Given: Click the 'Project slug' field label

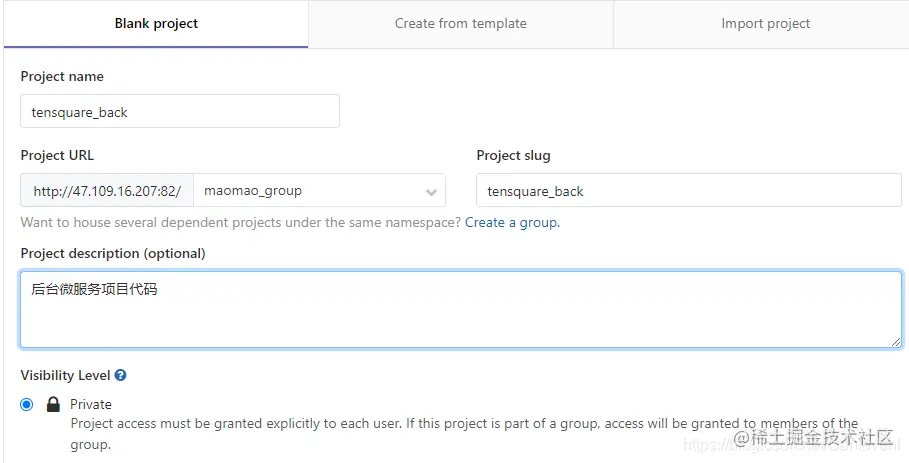Looking at the screenshot, I should coord(513,156).
